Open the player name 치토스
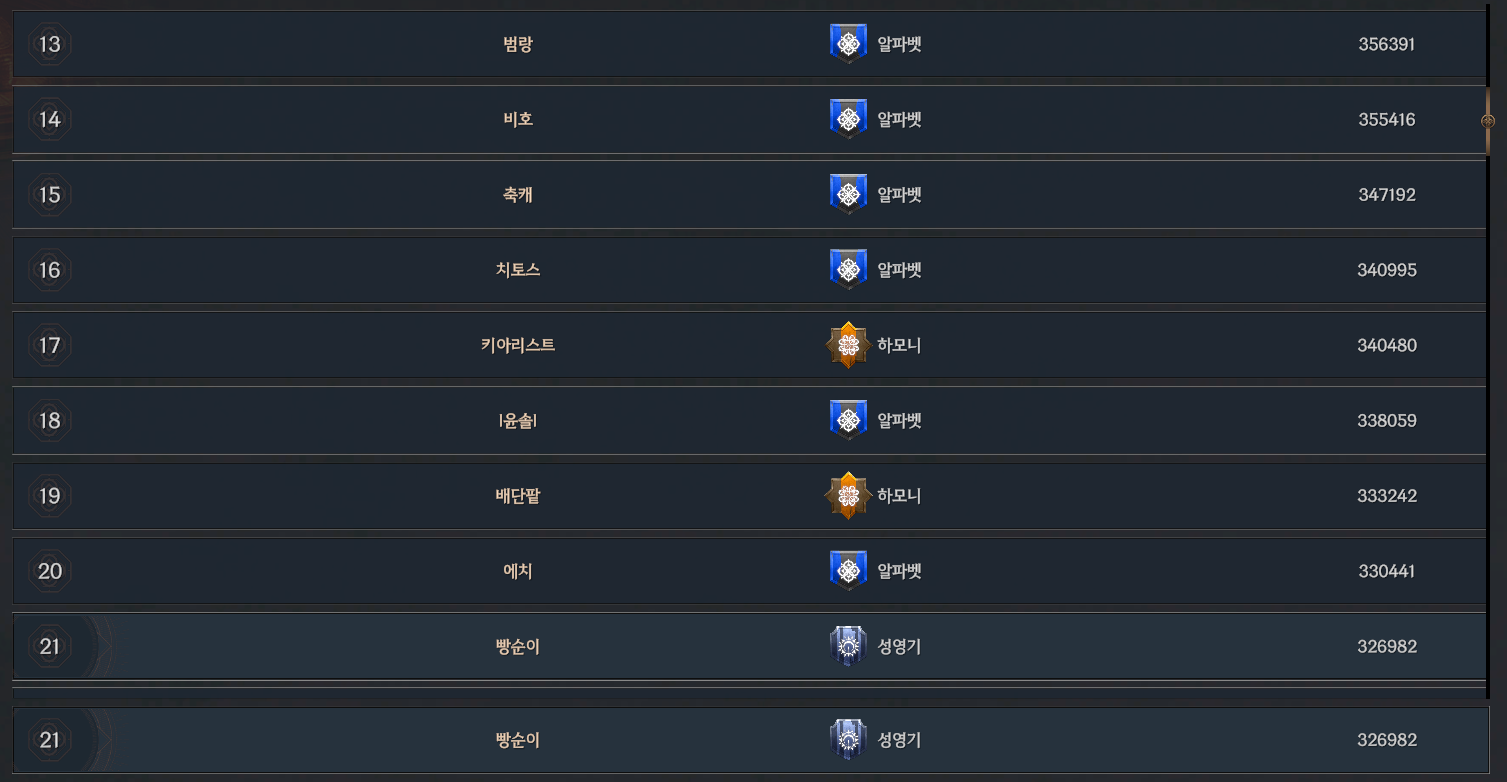 pyautogui.click(x=518, y=270)
